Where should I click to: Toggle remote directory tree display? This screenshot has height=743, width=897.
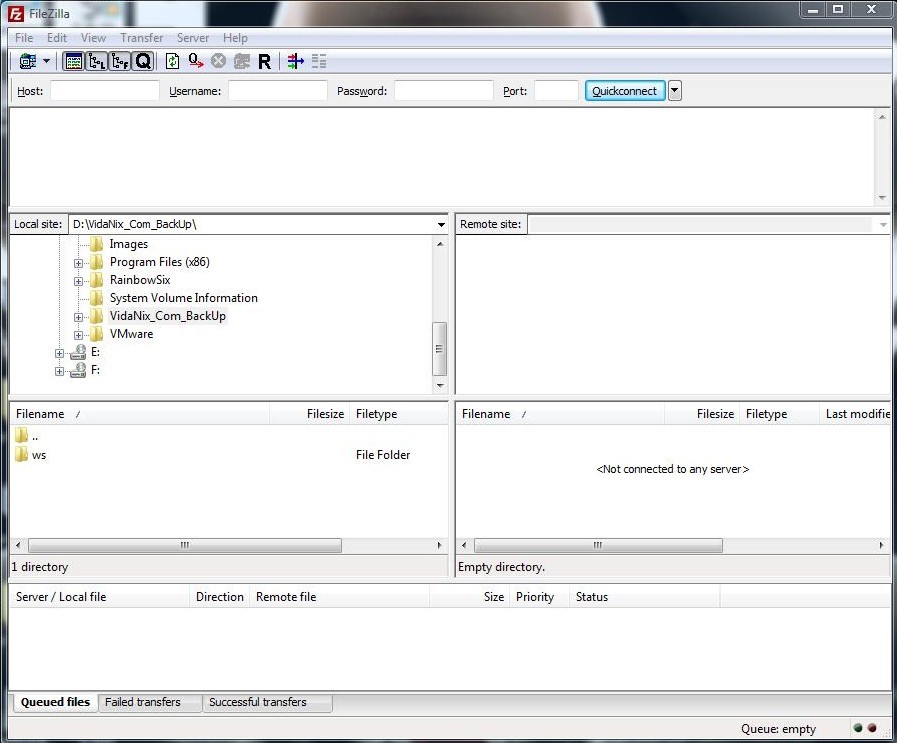pos(120,61)
